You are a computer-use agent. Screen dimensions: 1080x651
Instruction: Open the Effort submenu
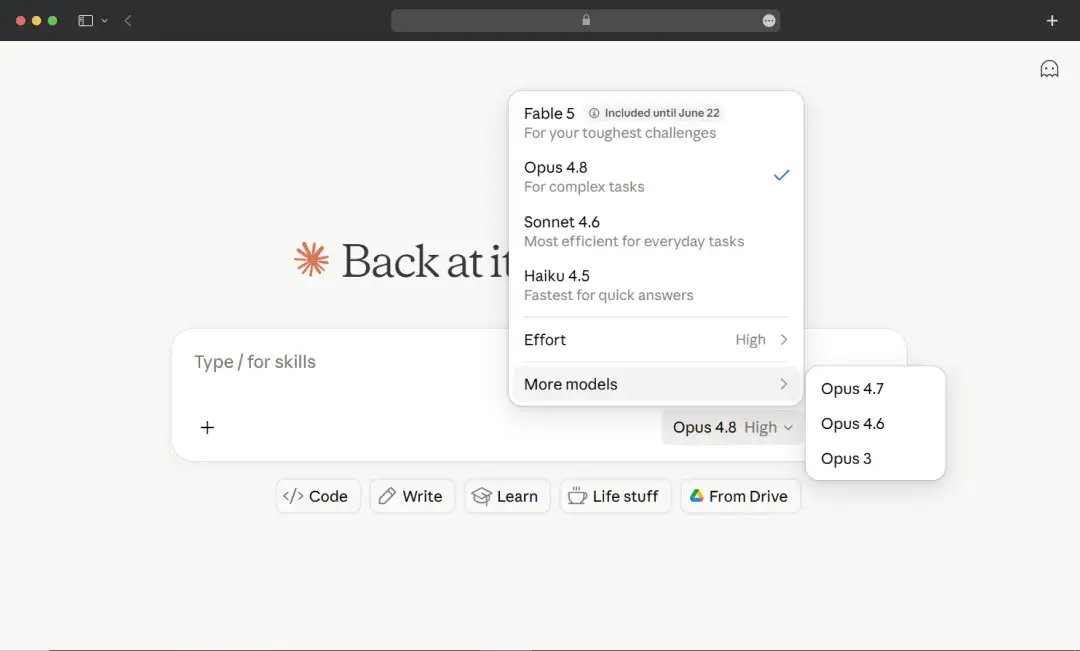656,340
